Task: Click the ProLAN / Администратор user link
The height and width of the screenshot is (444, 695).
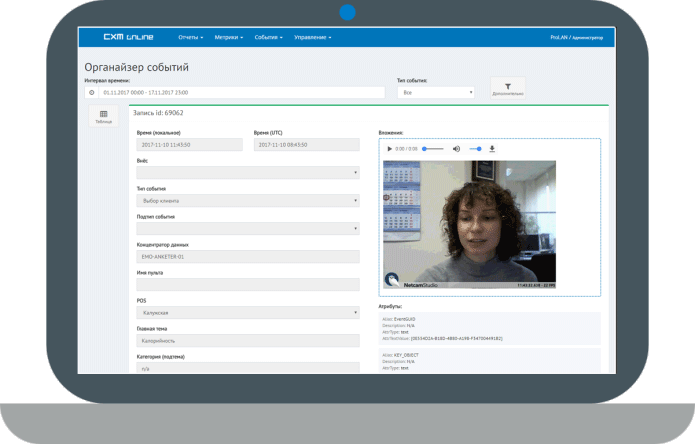Action: click(577, 37)
